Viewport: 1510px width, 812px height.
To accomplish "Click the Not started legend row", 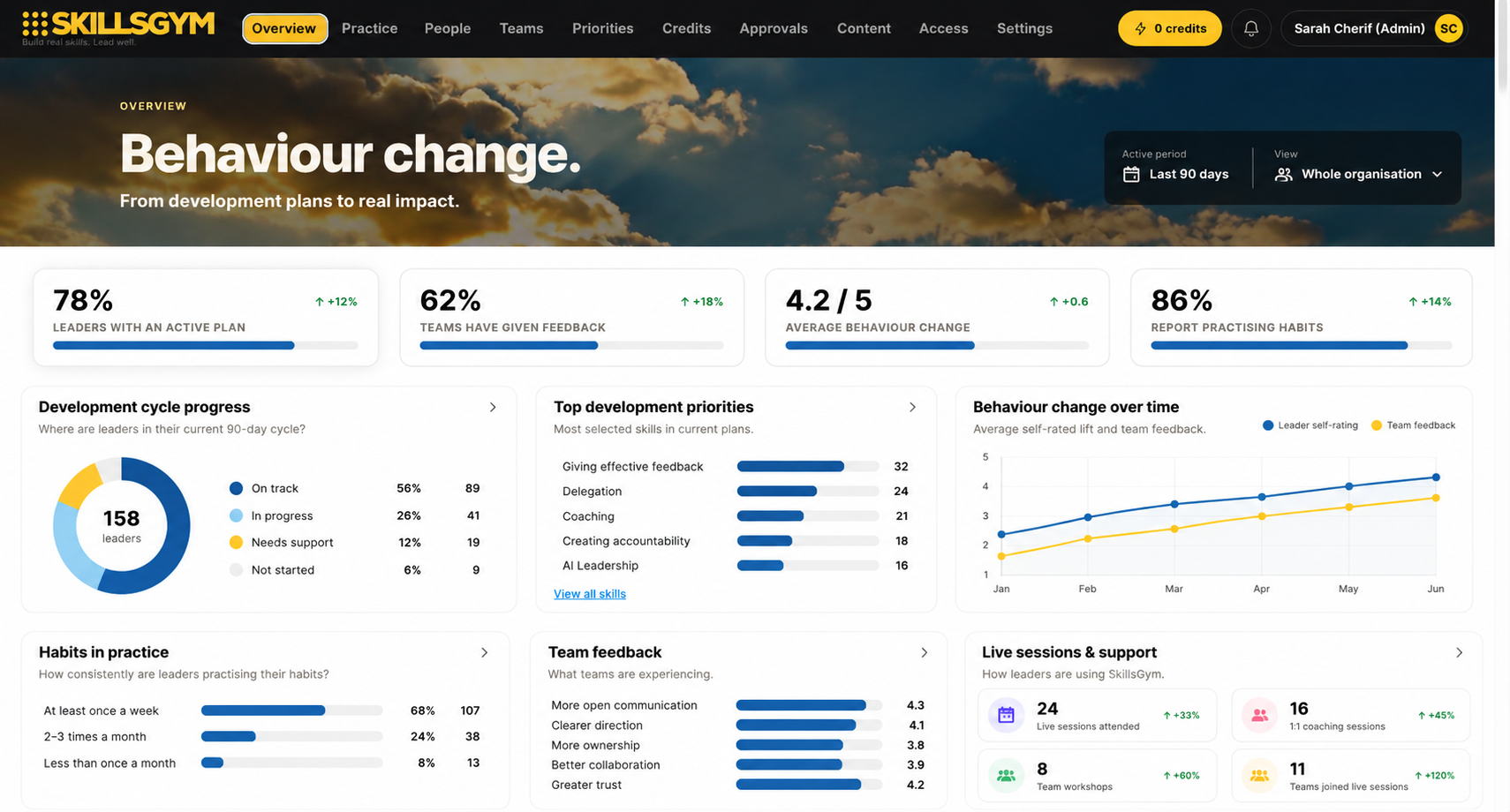I will (355, 570).
